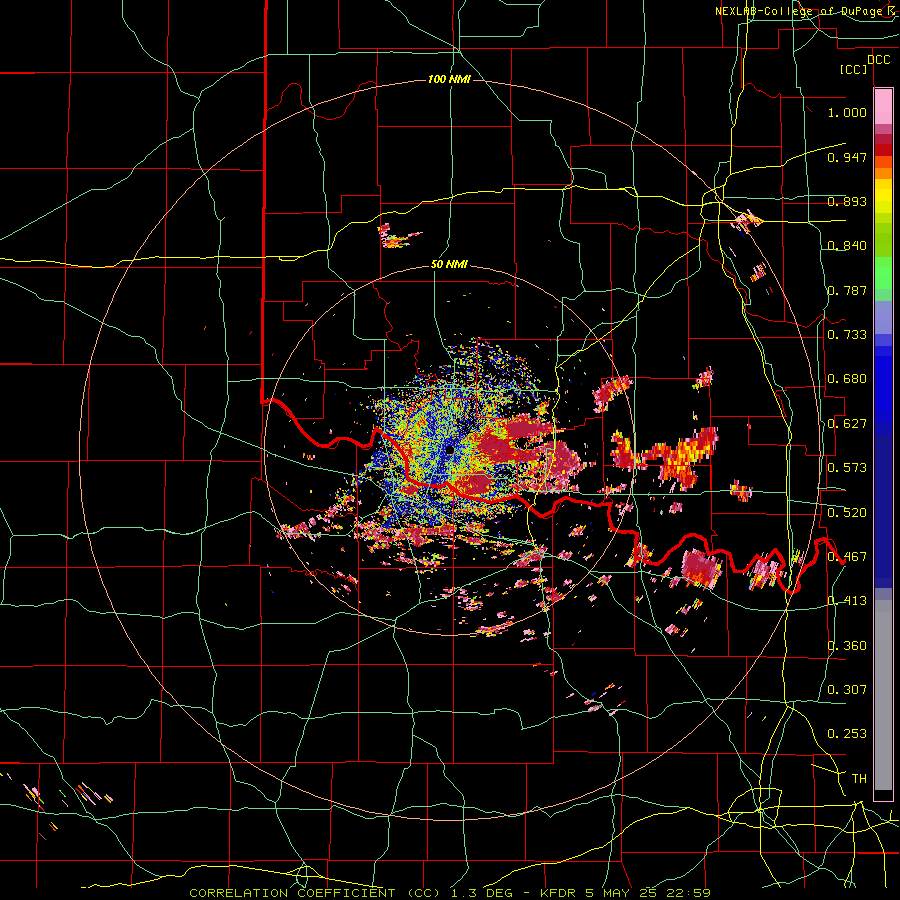Image resolution: width=900 pixels, height=900 pixels.
Task: Click the gray lower segment of color bar
Action: tap(883, 700)
